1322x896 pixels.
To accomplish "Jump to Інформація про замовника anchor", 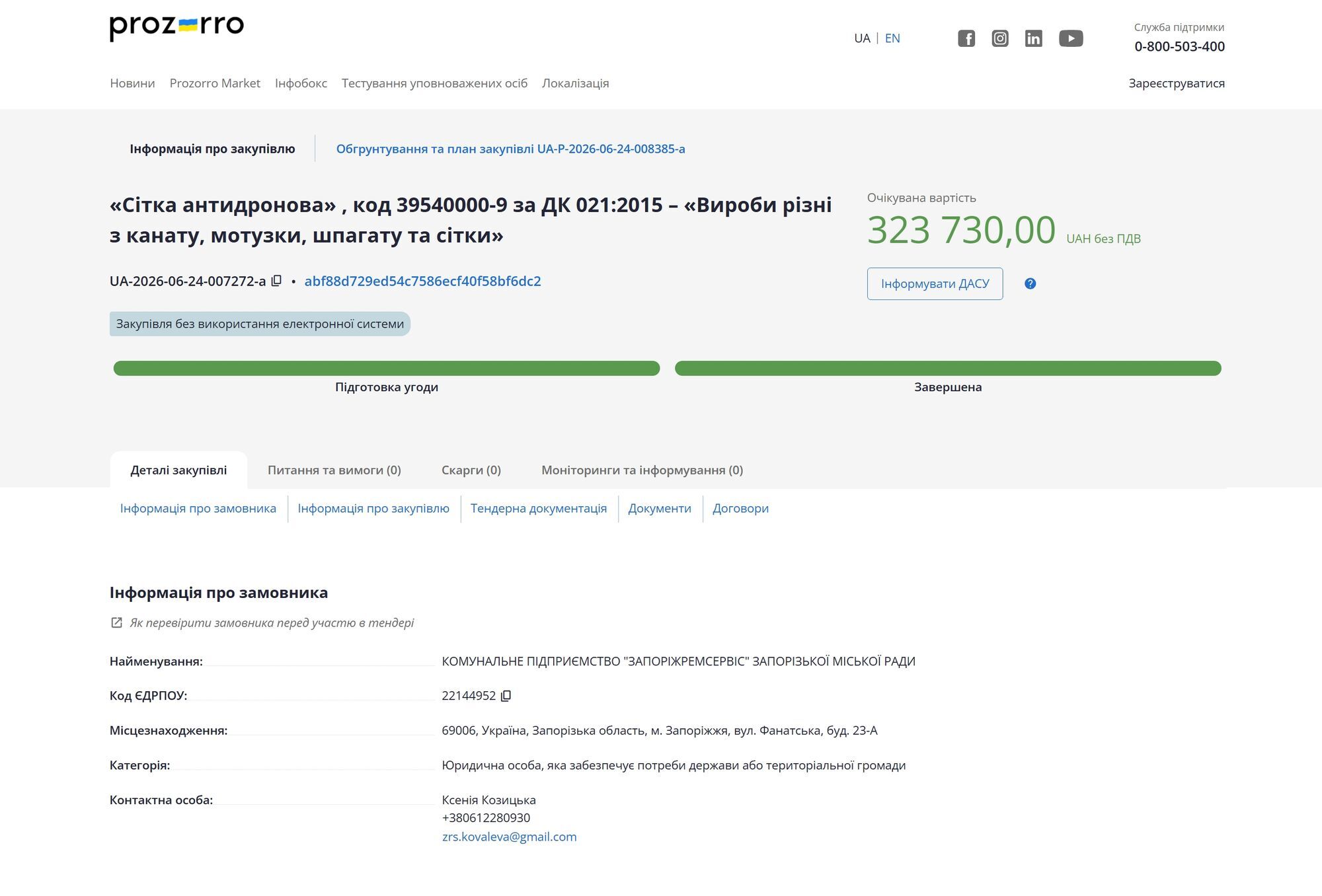I will coord(198,508).
